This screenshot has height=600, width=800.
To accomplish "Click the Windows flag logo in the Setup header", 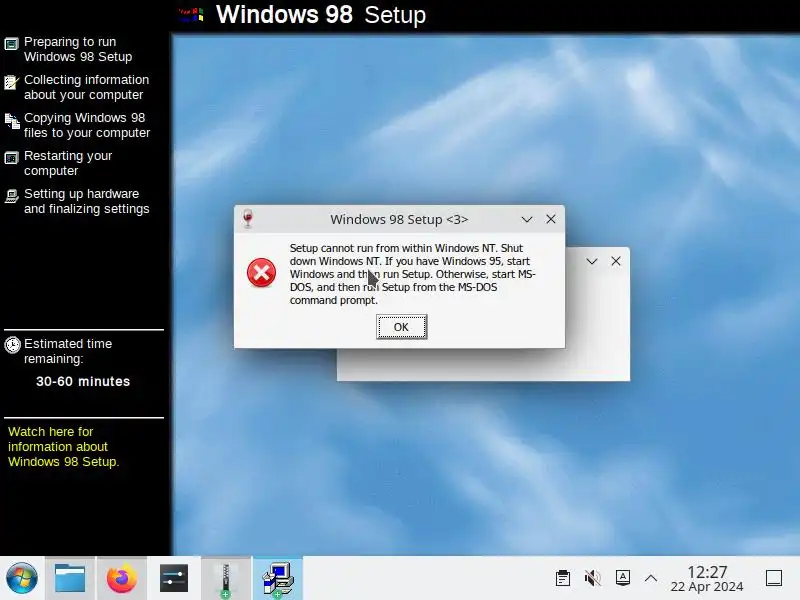I will 192,14.
